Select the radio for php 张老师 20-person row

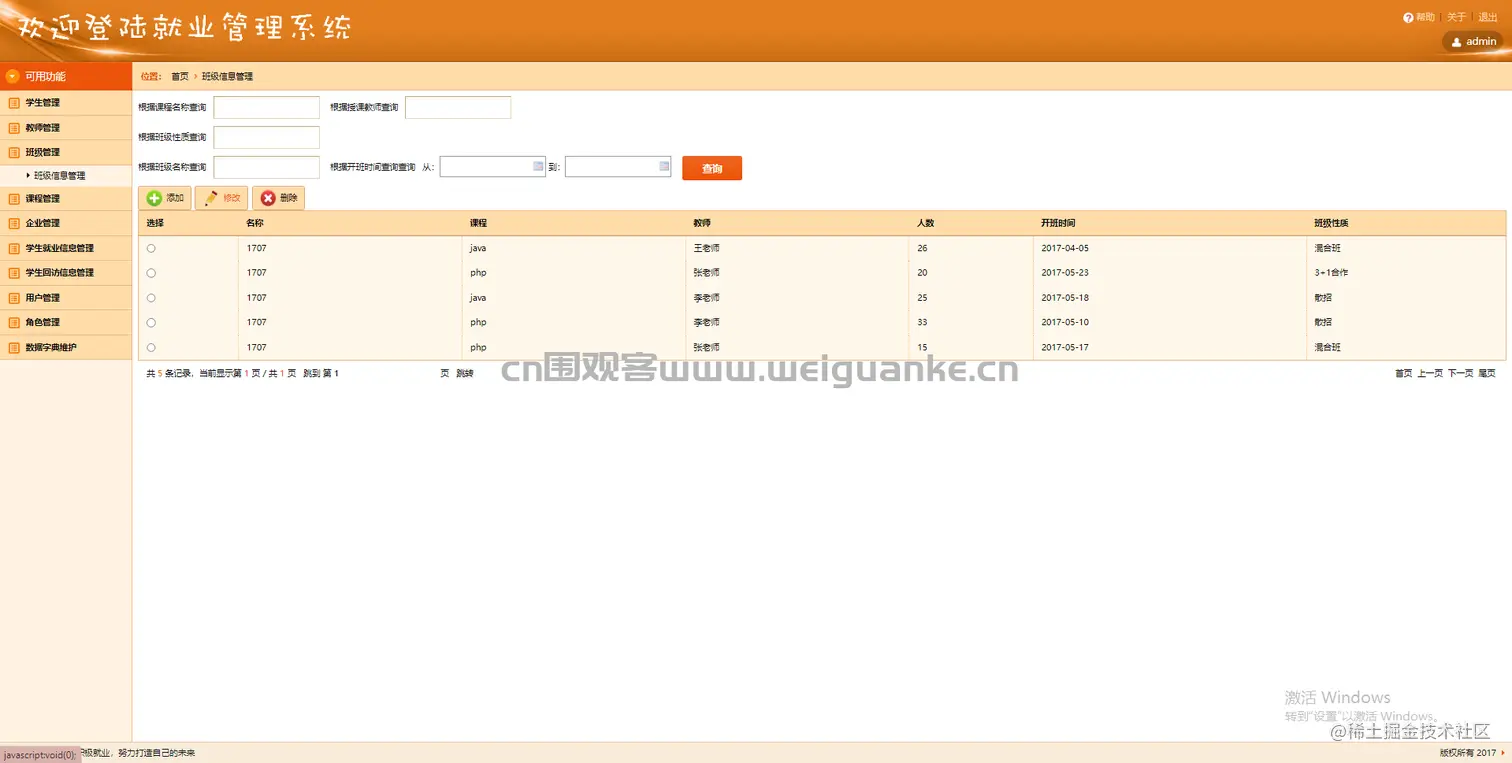pos(151,273)
